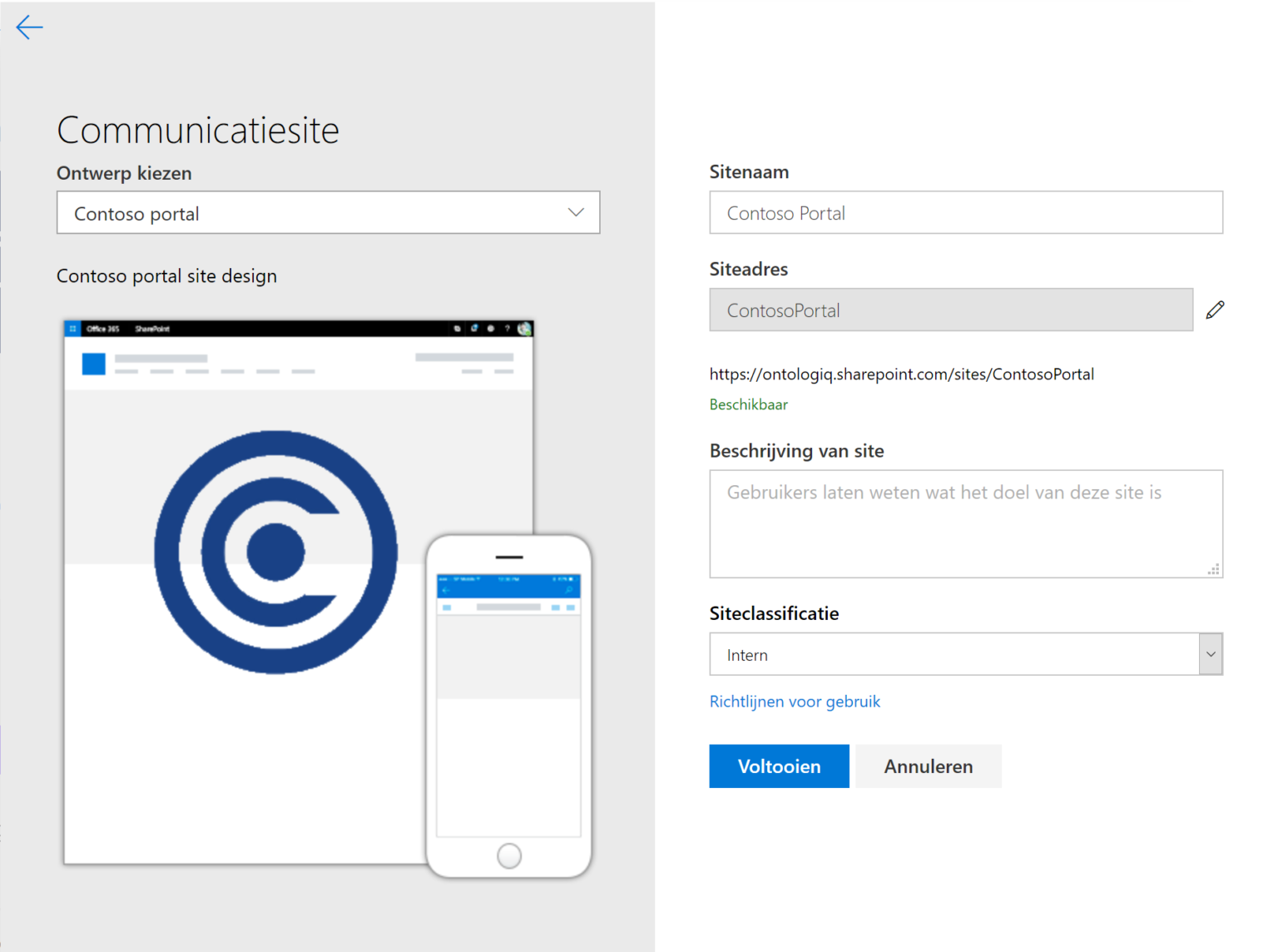The image size is (1278, 952).
Task: Focus the Sitenaam text field
Action: 965,213
